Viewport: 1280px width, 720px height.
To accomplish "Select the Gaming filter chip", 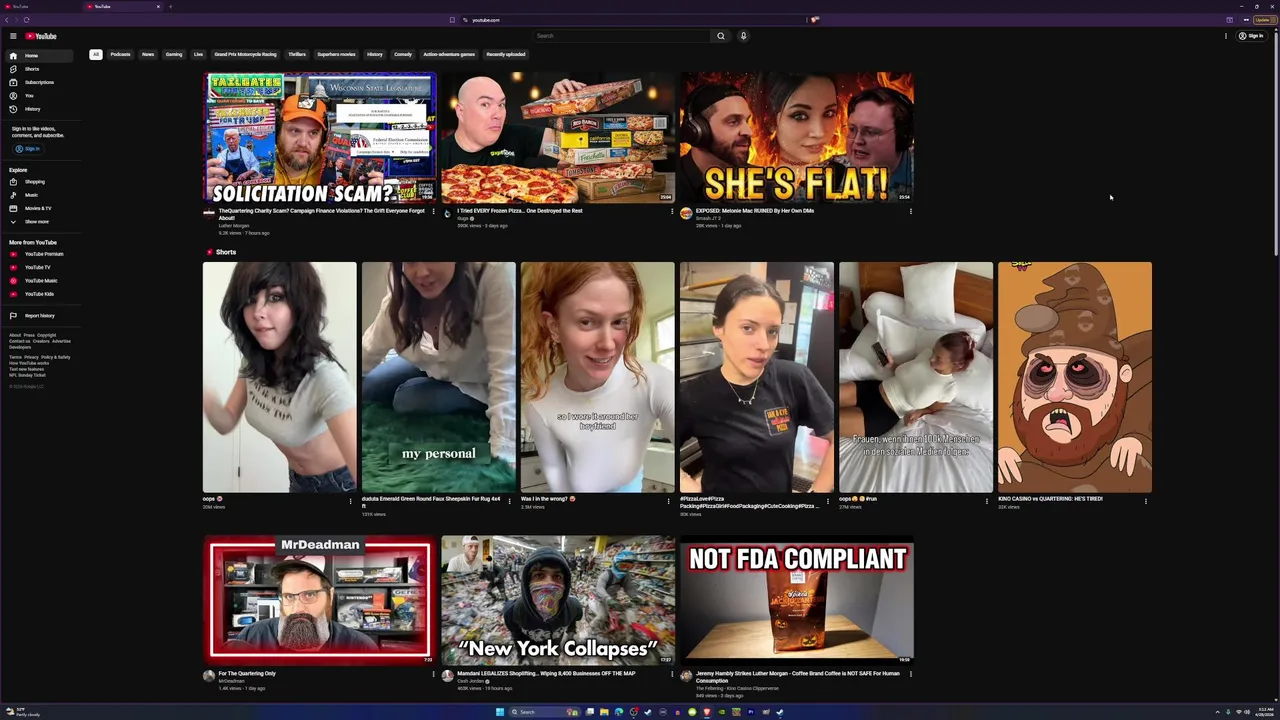I will click(174, 54).
